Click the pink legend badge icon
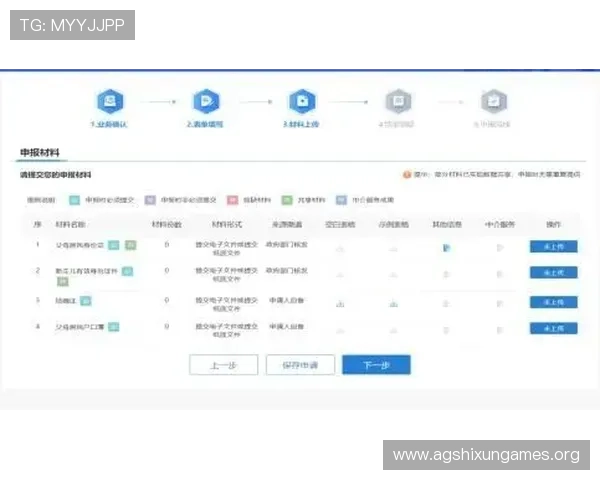Screen dimensions: 600x480 coord(232,200)
